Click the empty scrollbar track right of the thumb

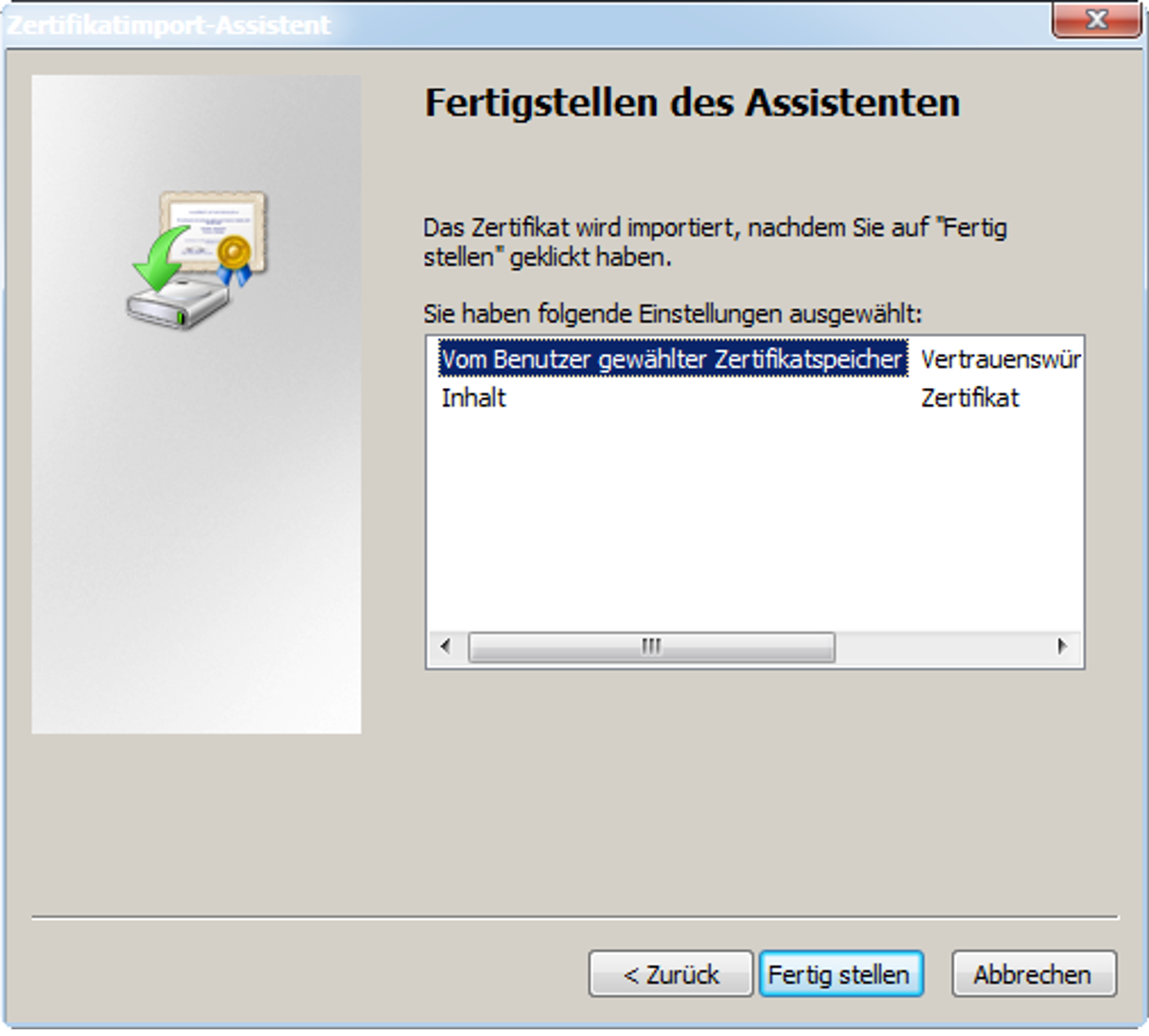click(x=941, y=647)
